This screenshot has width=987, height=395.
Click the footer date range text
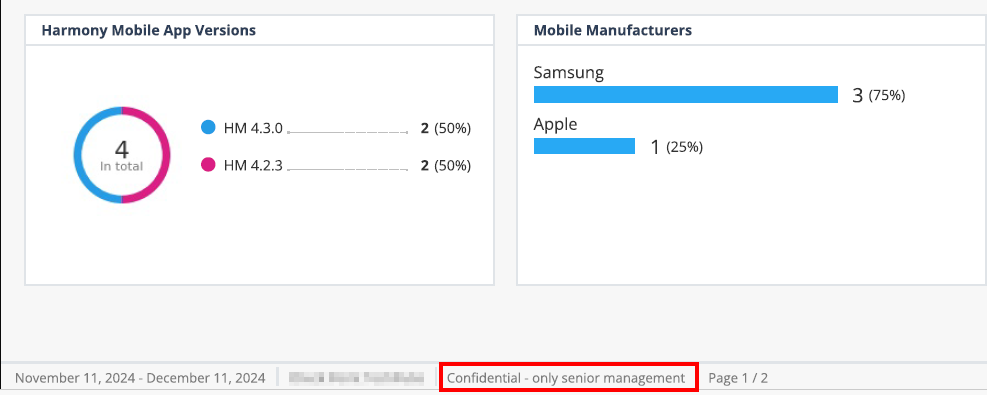click(140, 378)
